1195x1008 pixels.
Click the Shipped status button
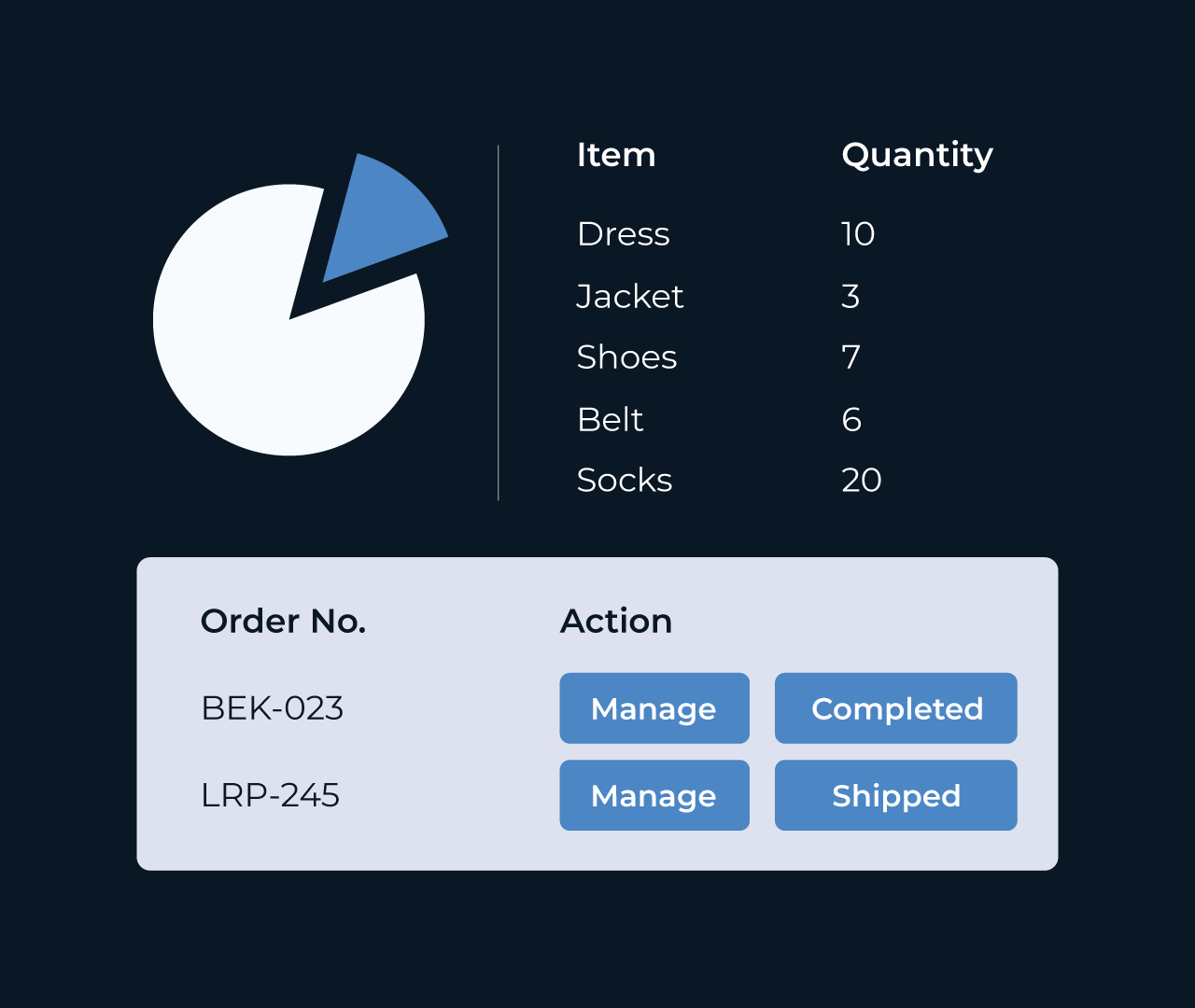(896, 795)
